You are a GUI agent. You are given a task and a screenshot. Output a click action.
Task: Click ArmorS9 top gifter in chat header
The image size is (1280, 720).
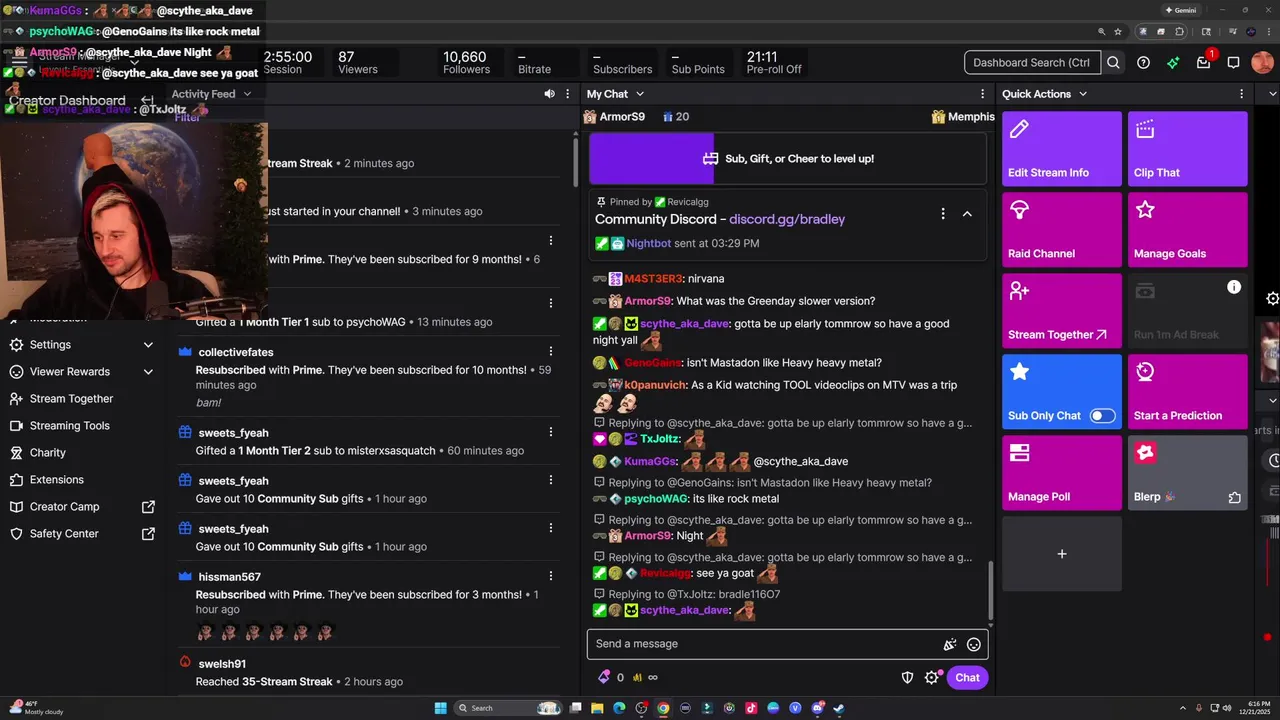tap(614, 117)
